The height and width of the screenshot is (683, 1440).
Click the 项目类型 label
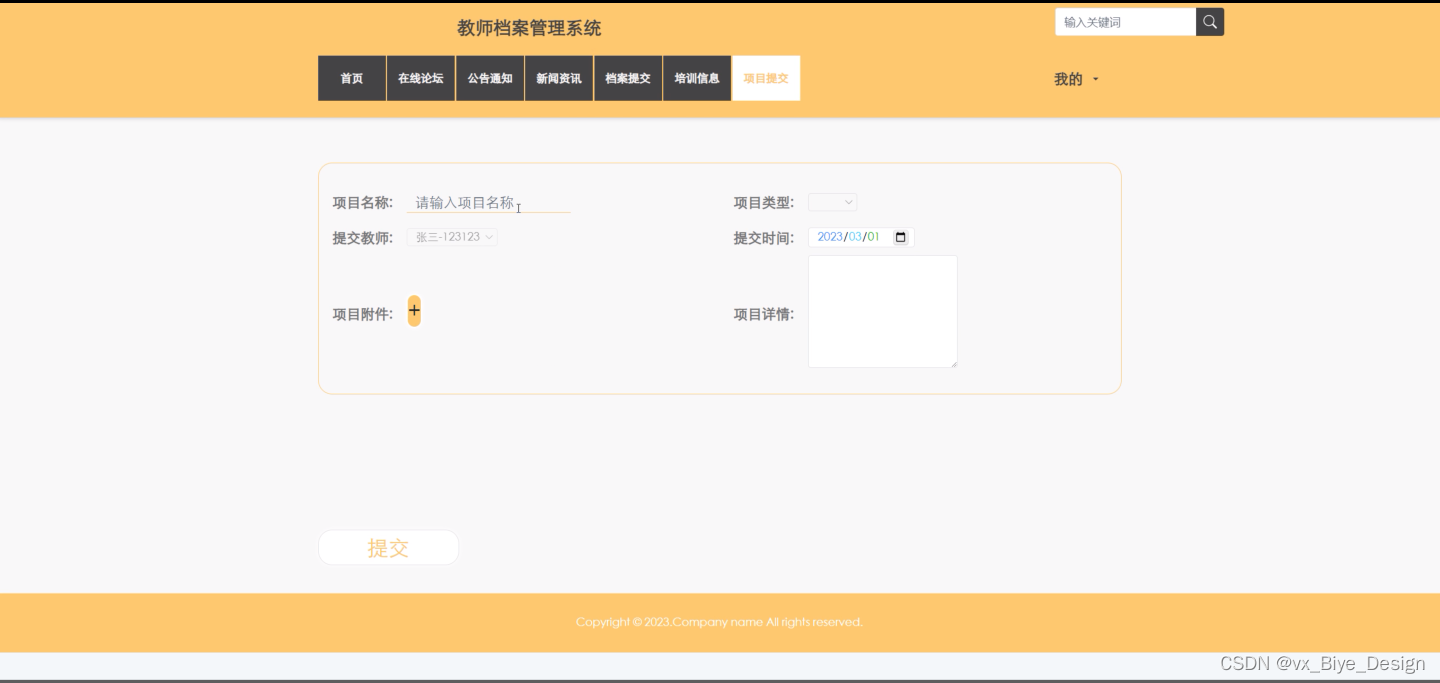click(764, 202)
